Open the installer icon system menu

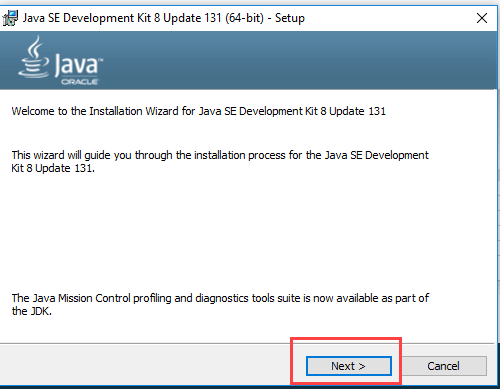(10, 18)
